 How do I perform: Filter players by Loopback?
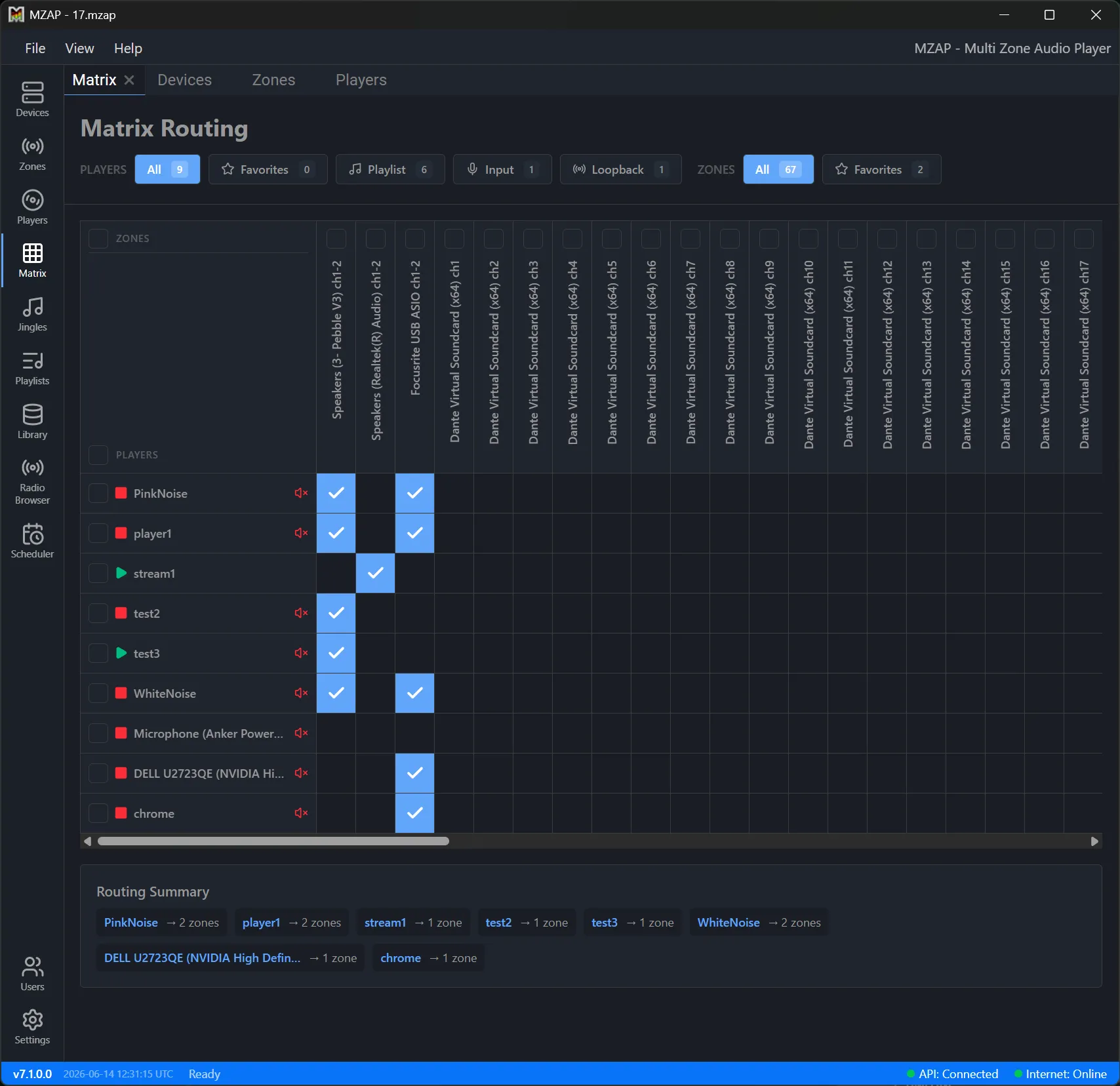coord(620,169)
